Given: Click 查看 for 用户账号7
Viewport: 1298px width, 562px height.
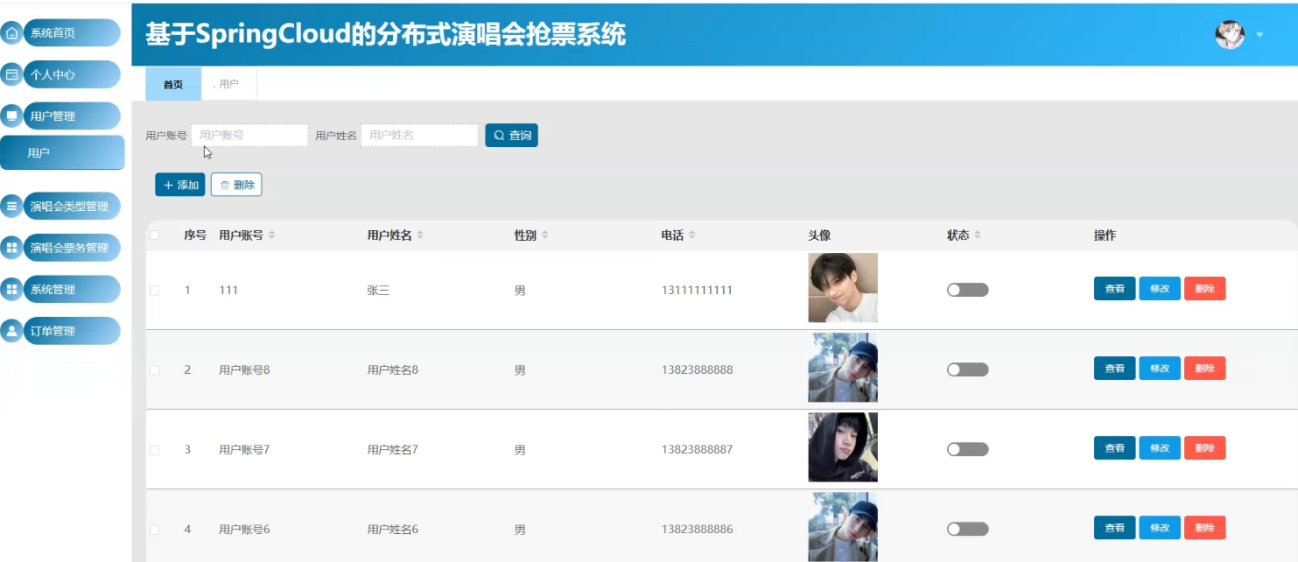Looking at the screenshot, I should pos(1114,448).
